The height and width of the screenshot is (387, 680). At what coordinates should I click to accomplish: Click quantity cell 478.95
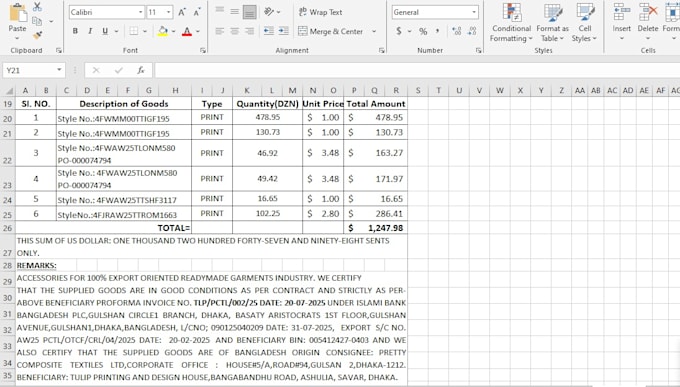[x=268, y=117]
